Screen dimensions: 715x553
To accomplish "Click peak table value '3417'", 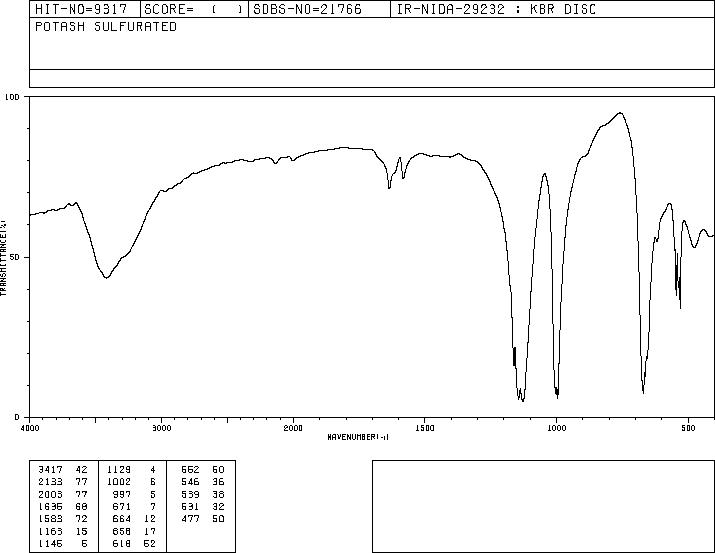I will [x=50, y=470].
